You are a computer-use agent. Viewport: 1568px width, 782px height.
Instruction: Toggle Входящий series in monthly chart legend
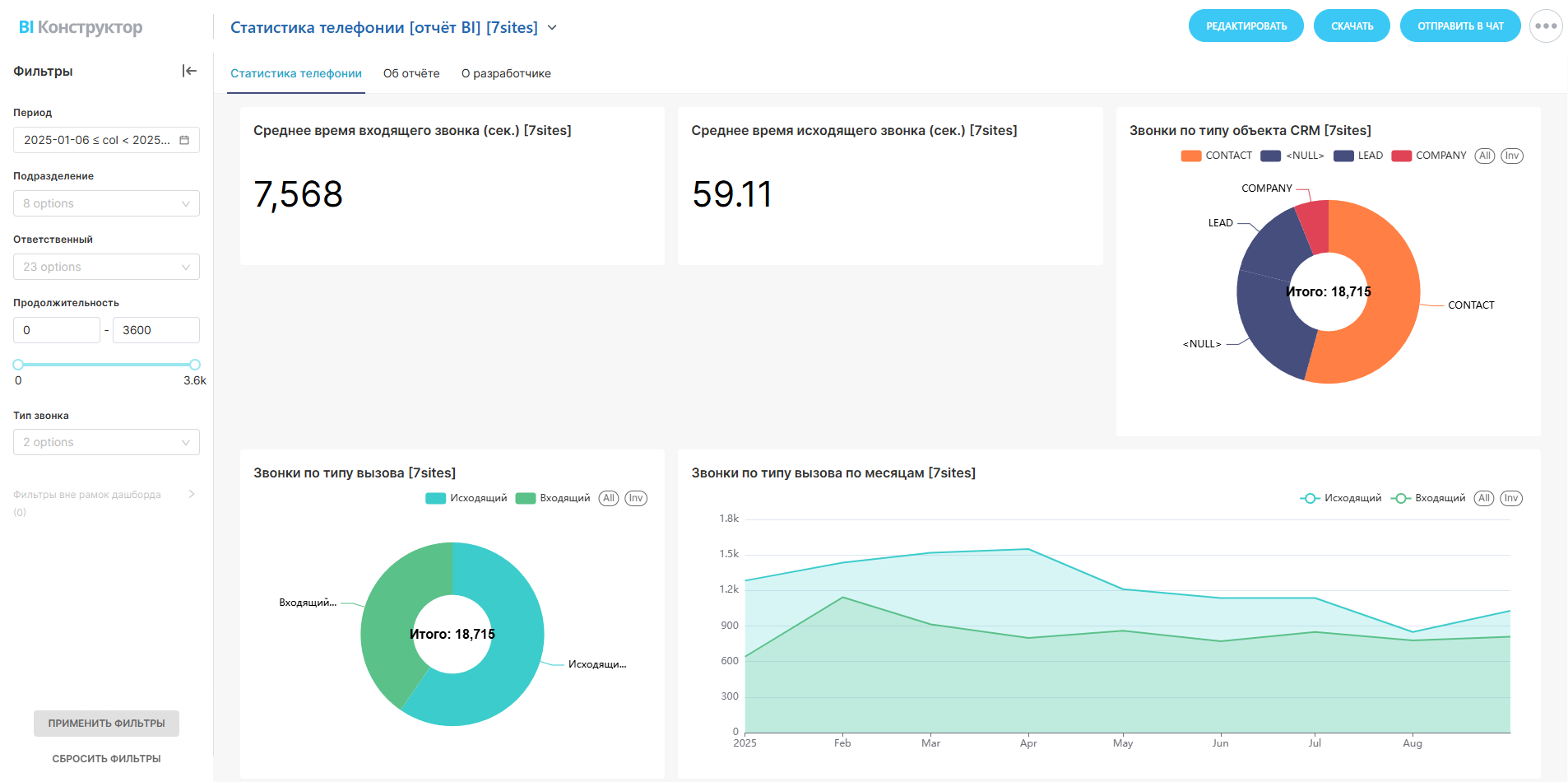(x=1428, y=498)
